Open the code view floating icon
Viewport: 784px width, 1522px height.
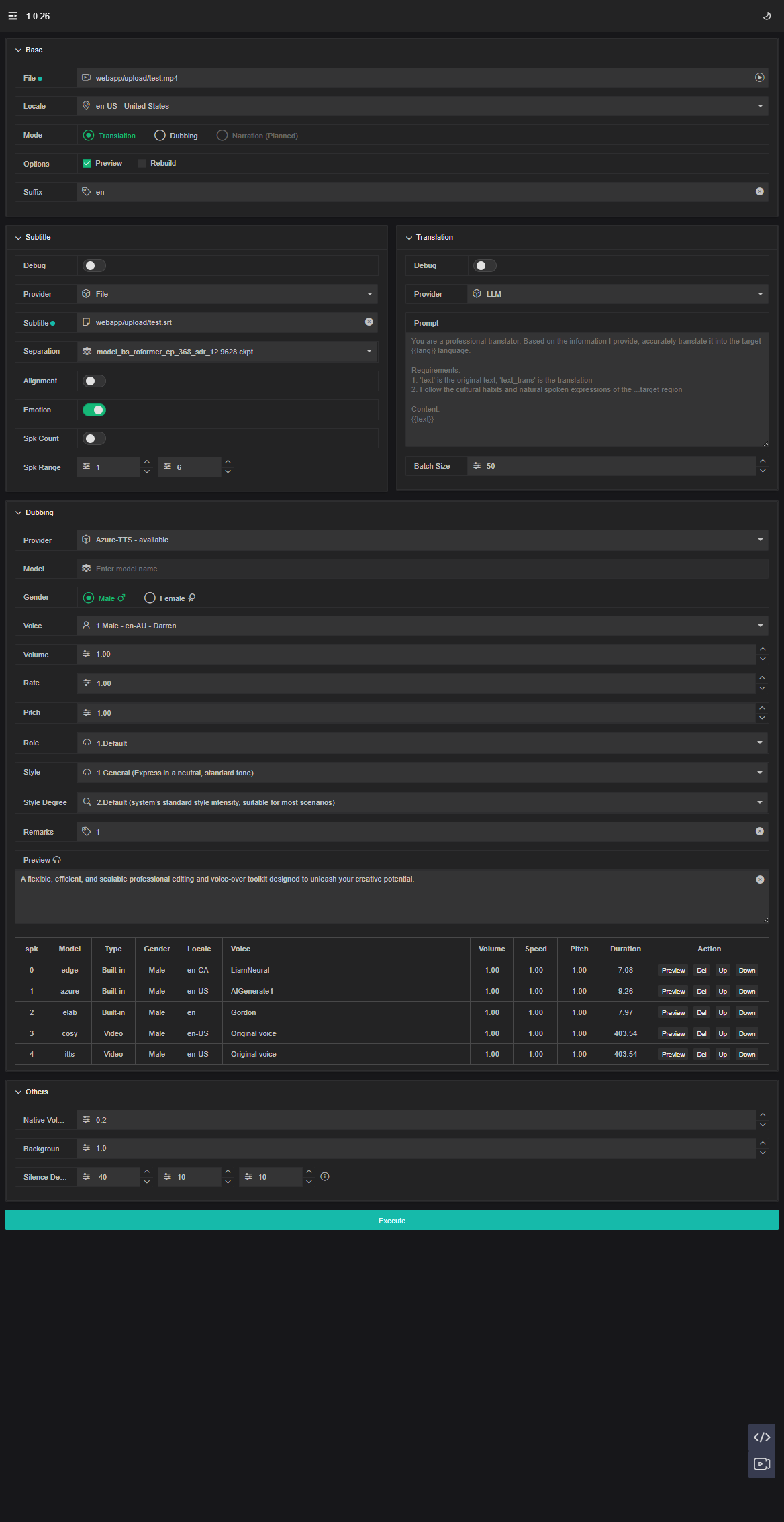click(761, 1437)
